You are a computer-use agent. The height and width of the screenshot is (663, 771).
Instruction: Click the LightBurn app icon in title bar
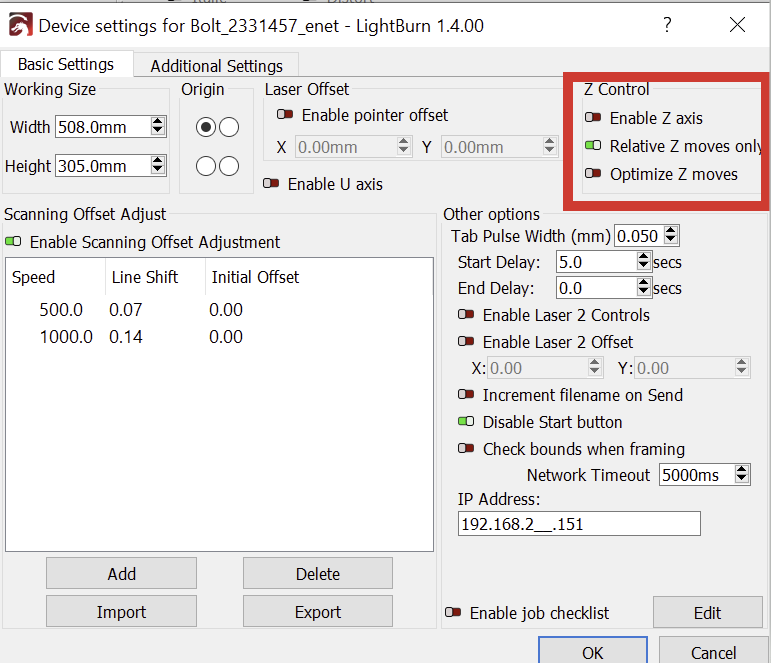click(20, 25)
